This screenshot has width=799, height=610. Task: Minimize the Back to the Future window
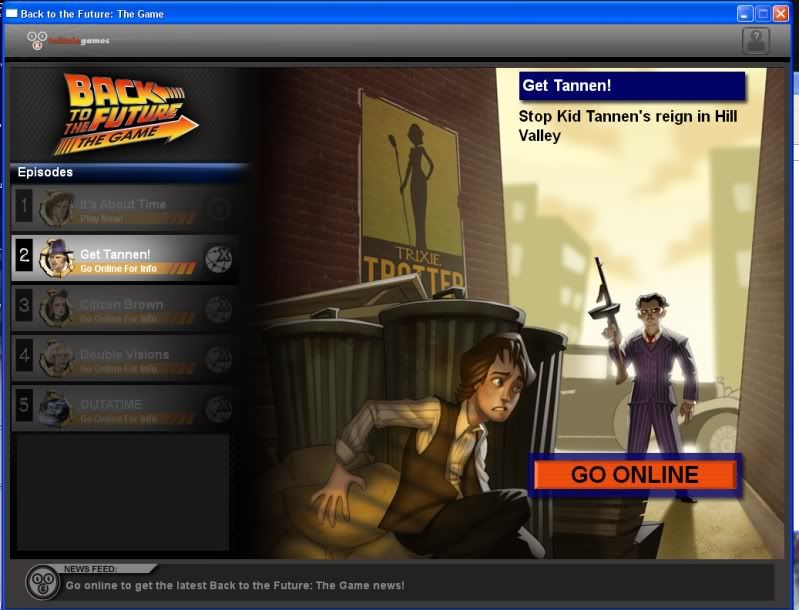point(745,14)
